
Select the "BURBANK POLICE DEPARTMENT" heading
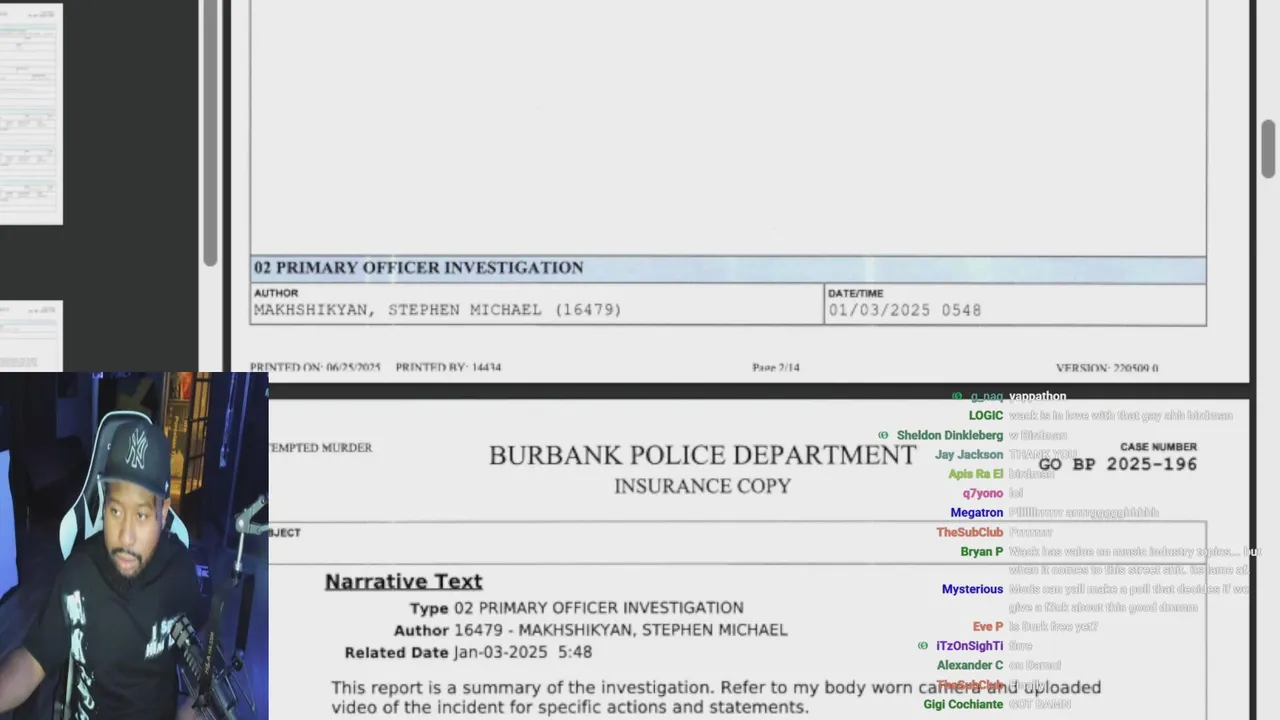702,455
